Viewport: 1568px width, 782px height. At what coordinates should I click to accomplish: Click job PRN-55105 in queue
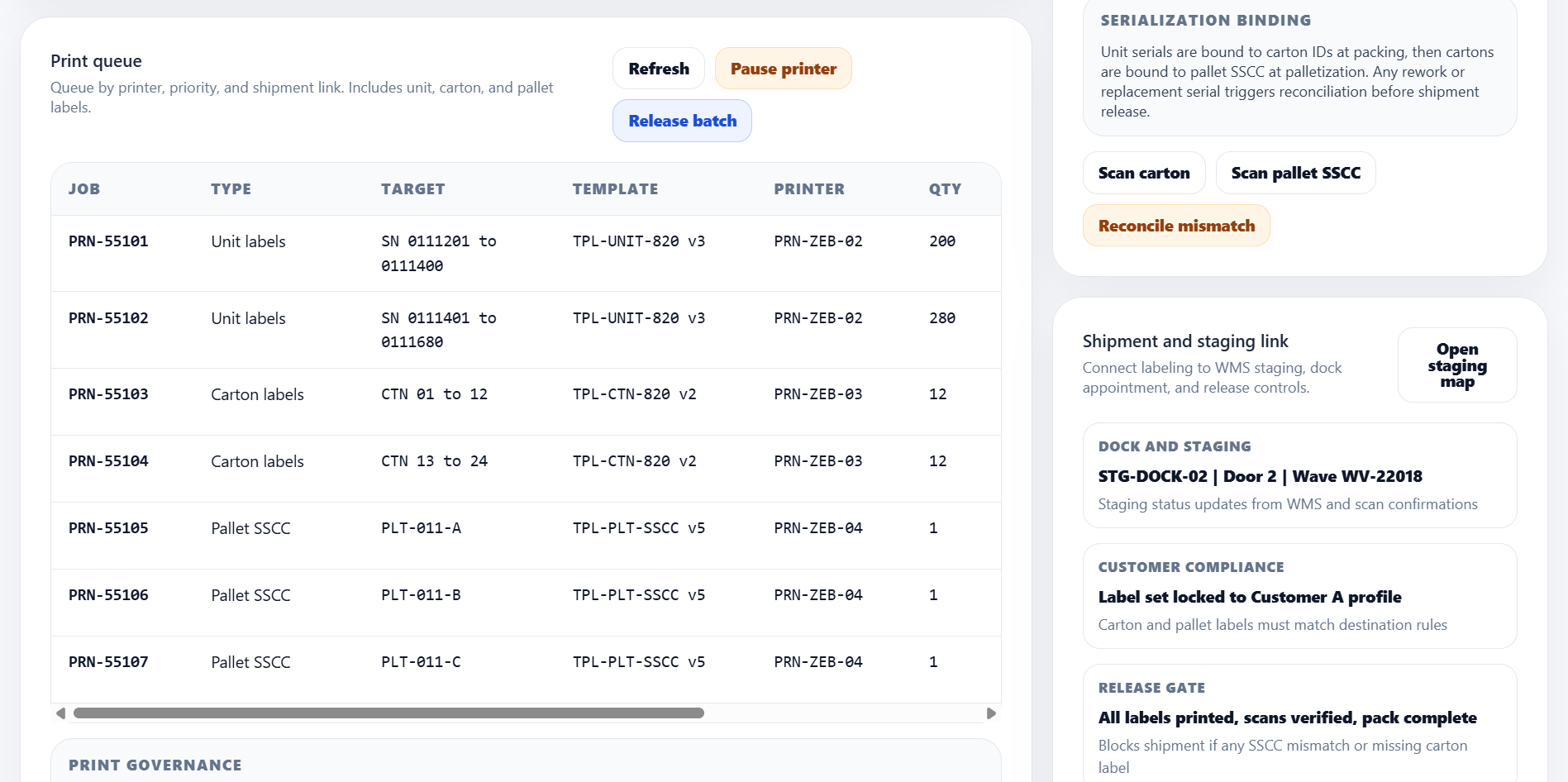108,528
